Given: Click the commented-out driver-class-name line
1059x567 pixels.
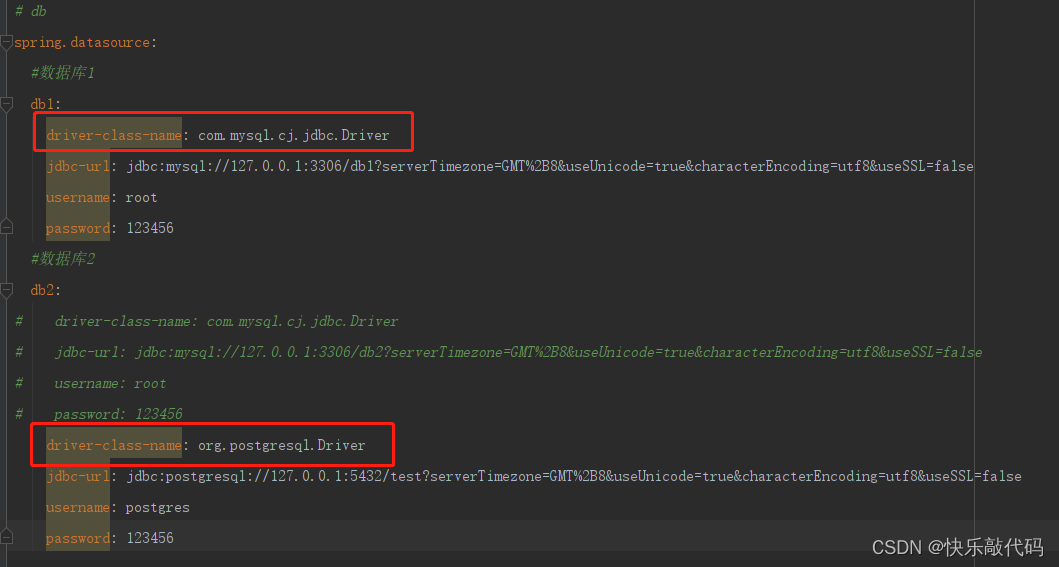Looking at the screenshot, I should [x=226, y=321].
